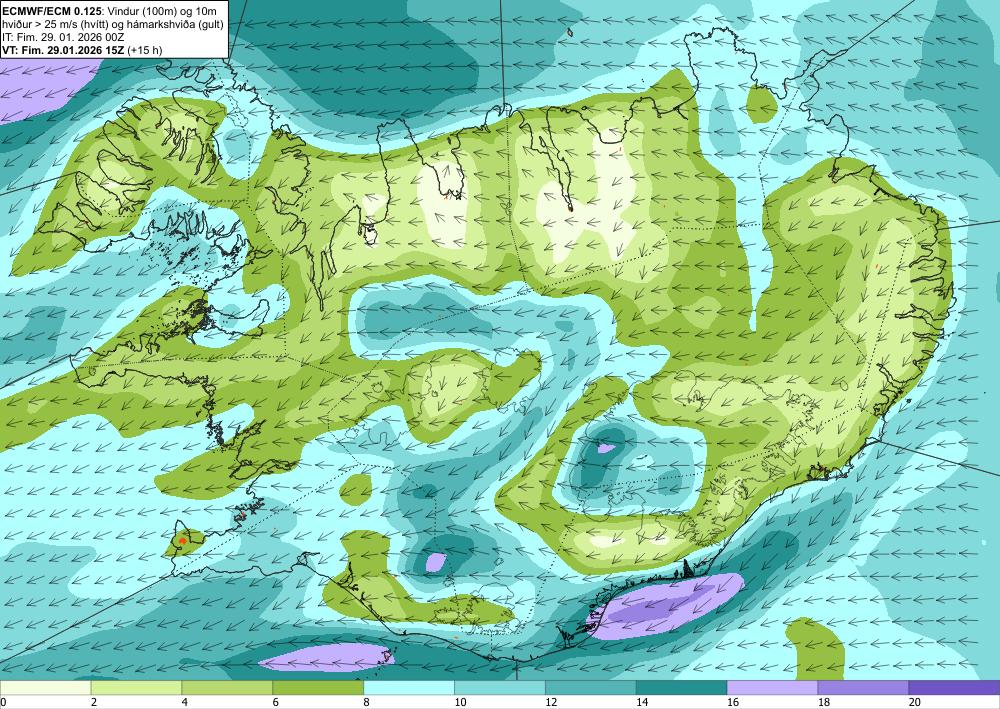Screen dimensions: 1000x709
Task: Click the legend value '12'
Action: 551,702
